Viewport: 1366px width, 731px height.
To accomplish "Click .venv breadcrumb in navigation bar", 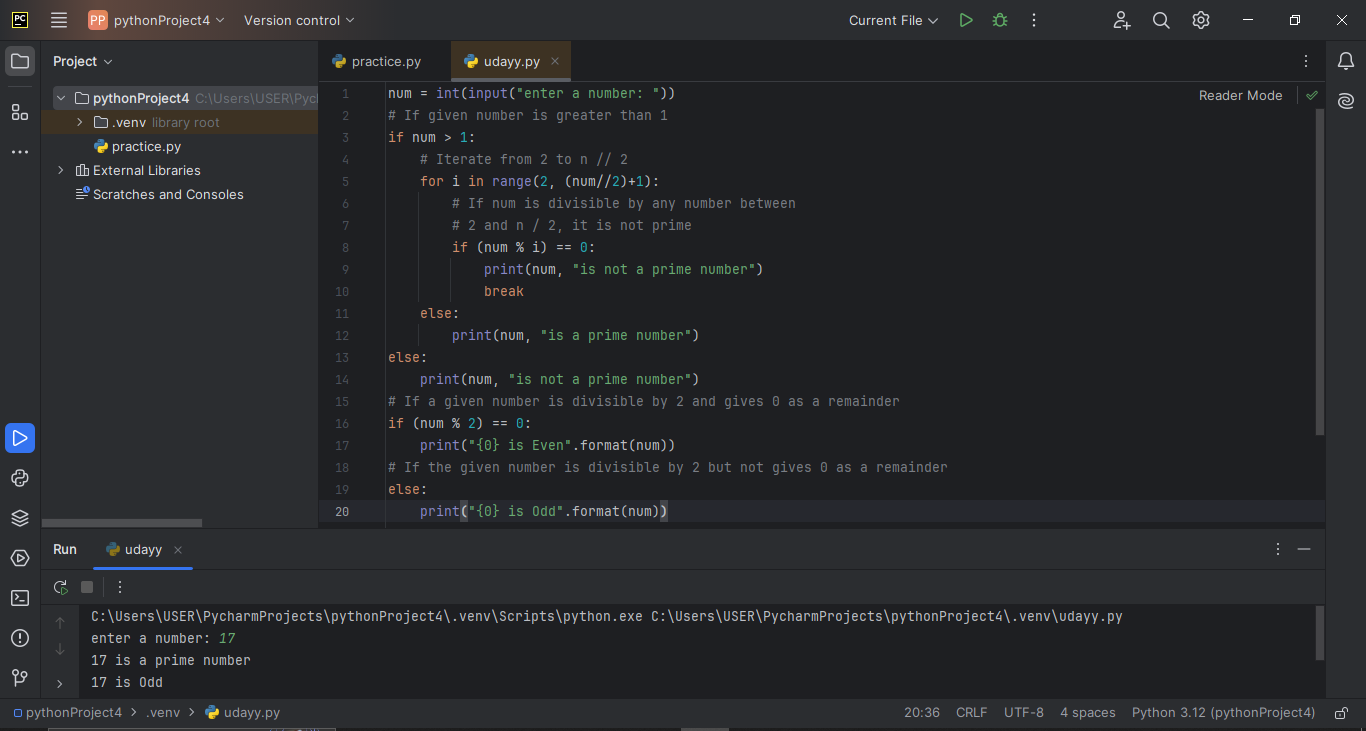I will click(x=163, y=713).
